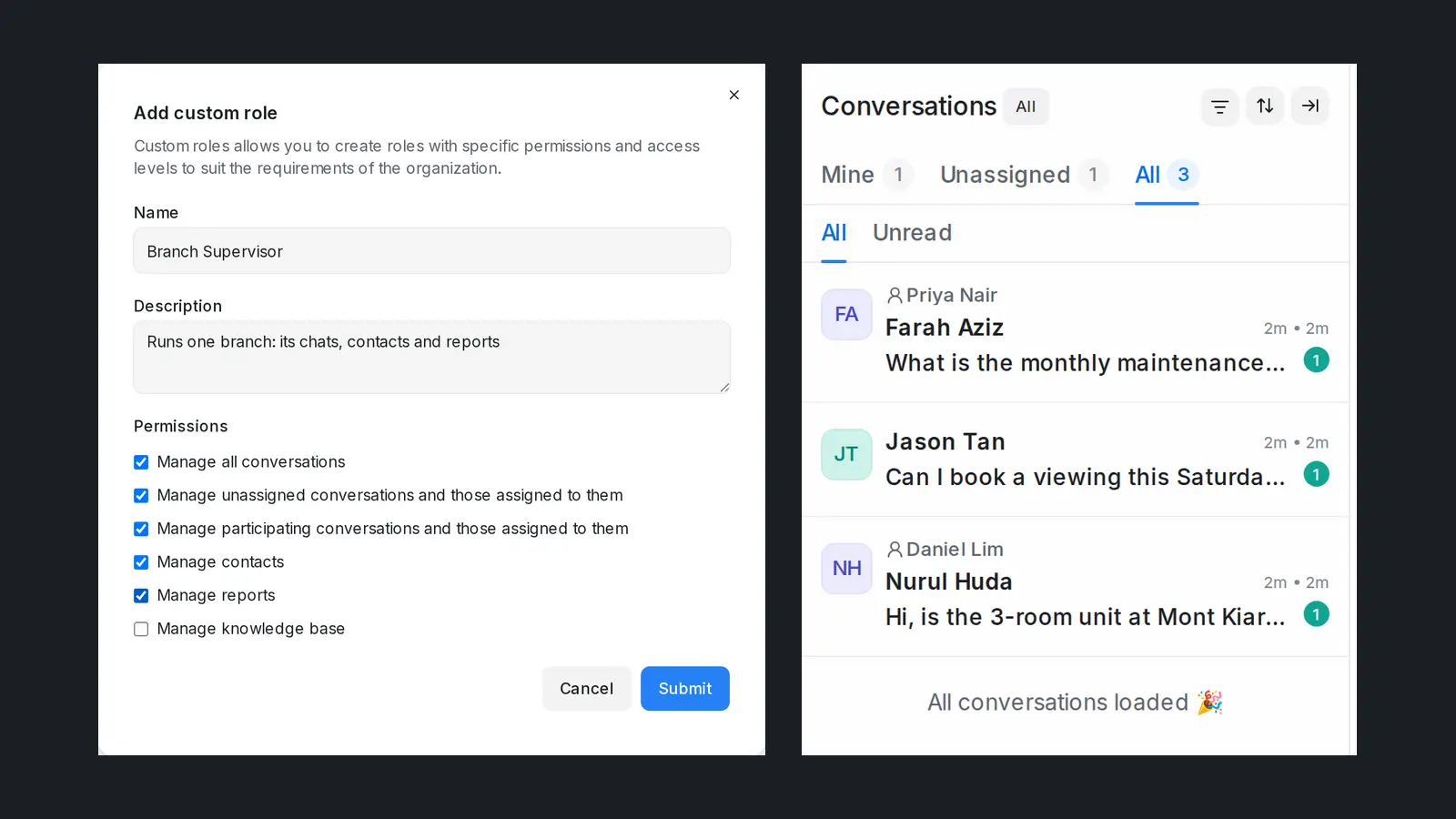Open Nurul Huda's conversation
Viewport: 1456px width, 819px height.
1075,587
